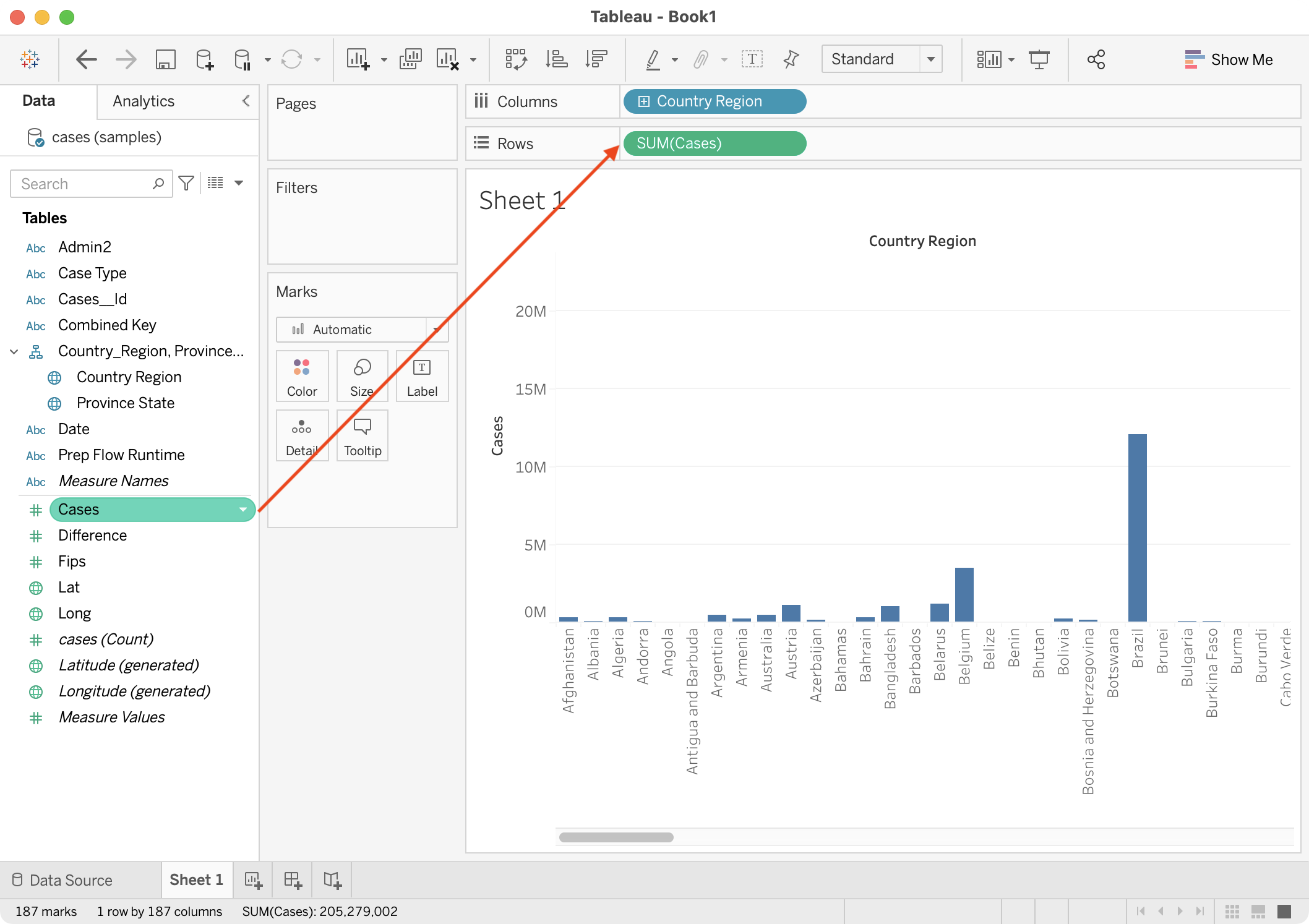Collapse the Country_Region hierarchy expander
Screen dimensions: 1309x924
click(x=14, y=351)
